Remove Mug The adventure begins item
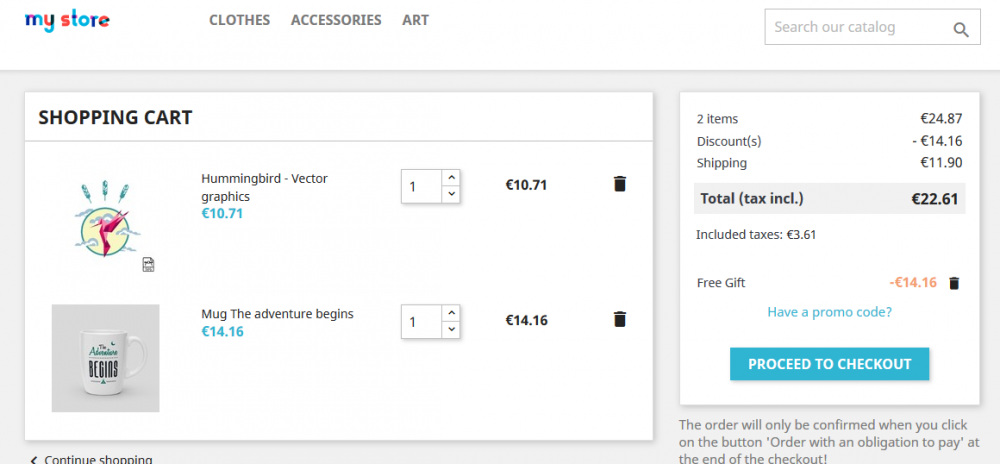This screenshot has width=1000, height=464. pyautogui.click(x=620, y=319)
